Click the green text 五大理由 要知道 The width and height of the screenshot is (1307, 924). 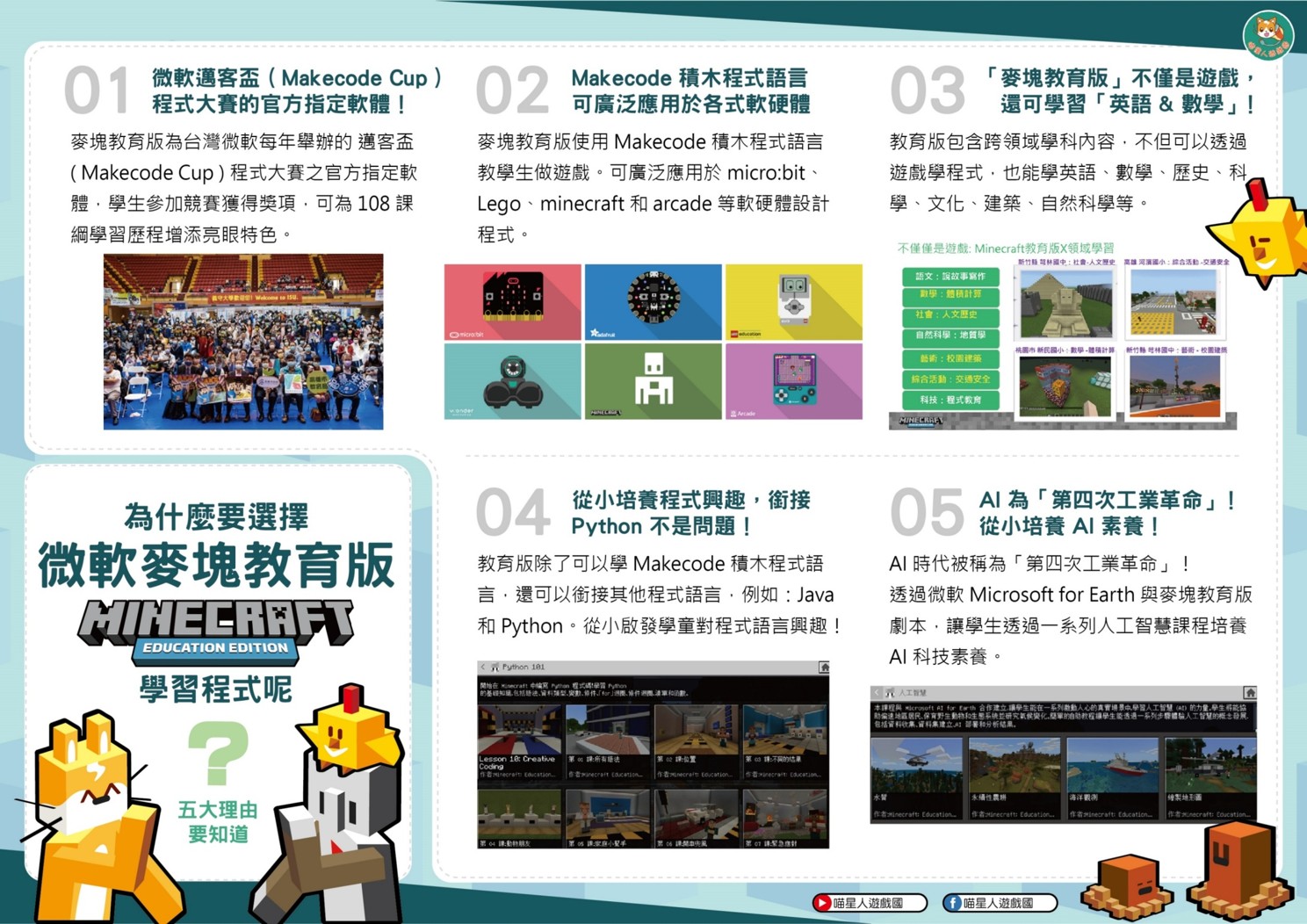click(218, 821)
